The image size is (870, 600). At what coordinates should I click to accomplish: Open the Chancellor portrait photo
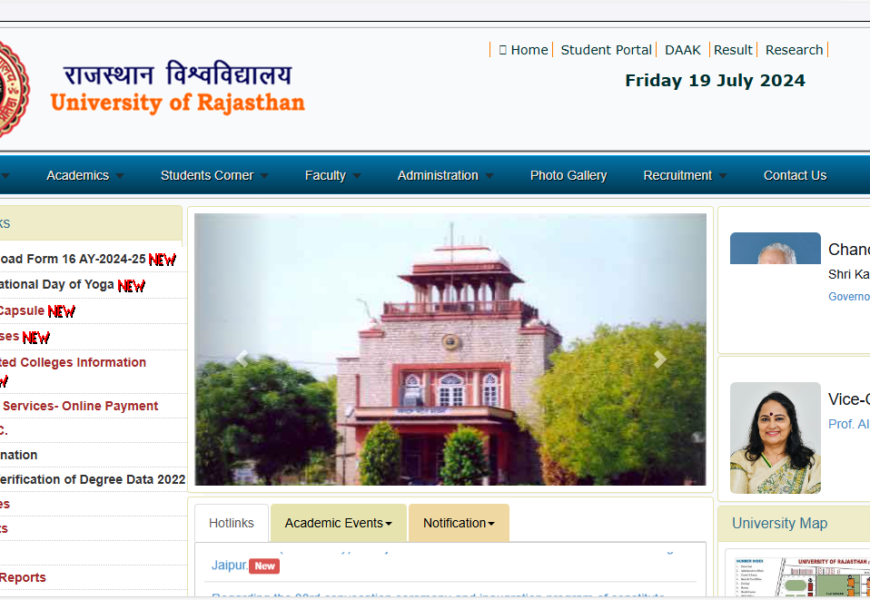pyautogui.click(x=775, y=249)
